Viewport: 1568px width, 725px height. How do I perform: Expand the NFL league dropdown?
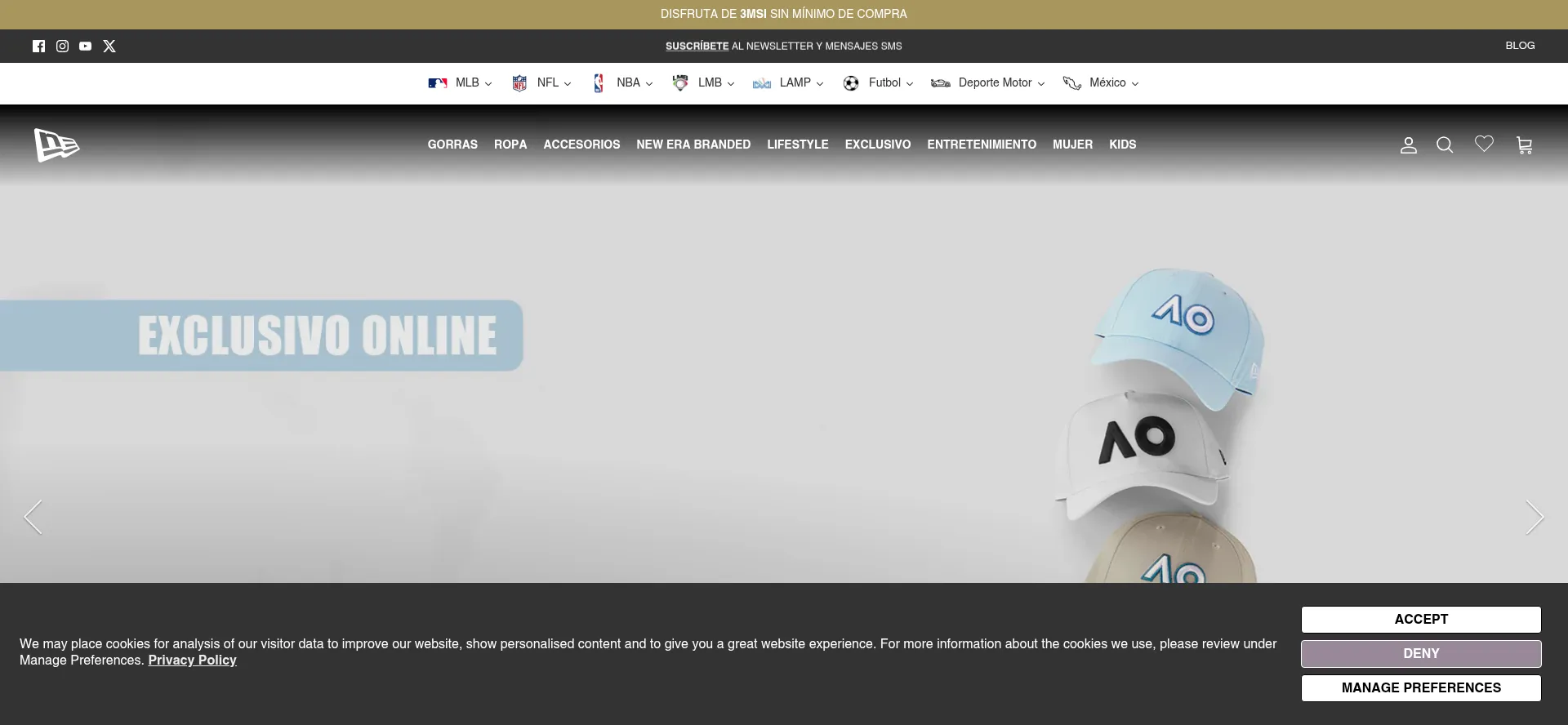point(541,83)
